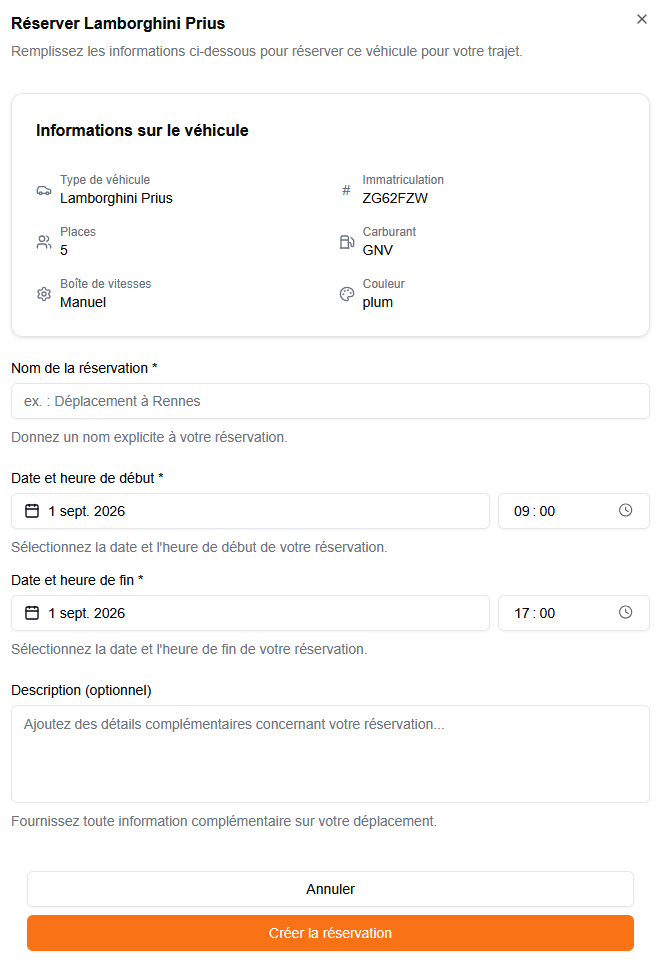Image resolution: width=661 pixels, height=980 pixels.
Task: Click the gear icon beside Boîte de vitesses
Action: (x=44, y=294)
